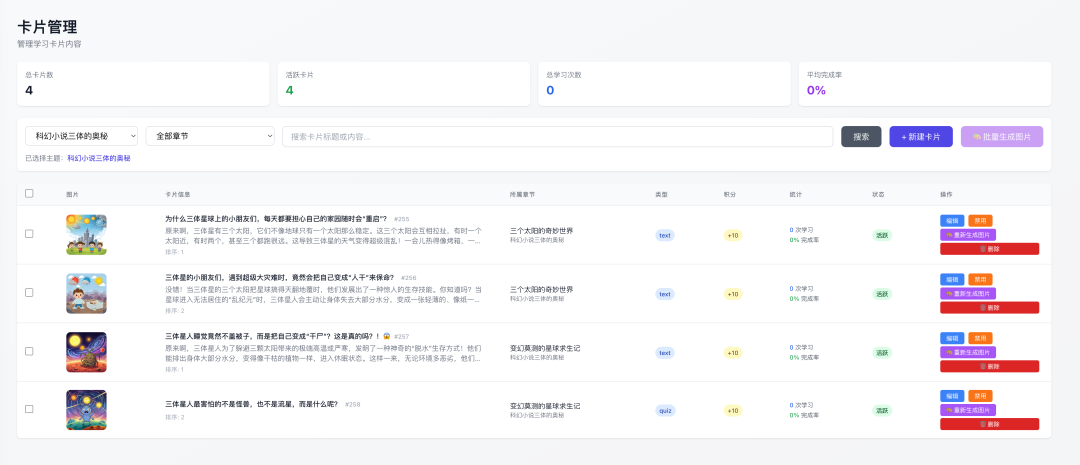Select the checkbox for quiz card #258

(x=29, y=409)
